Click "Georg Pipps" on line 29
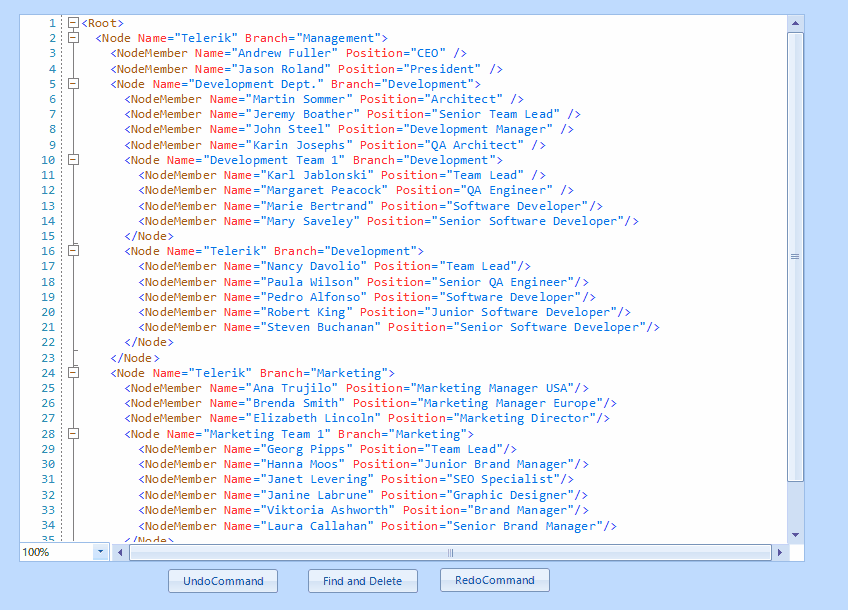This screenshot has width=848, height=610. tap(306, 449)
